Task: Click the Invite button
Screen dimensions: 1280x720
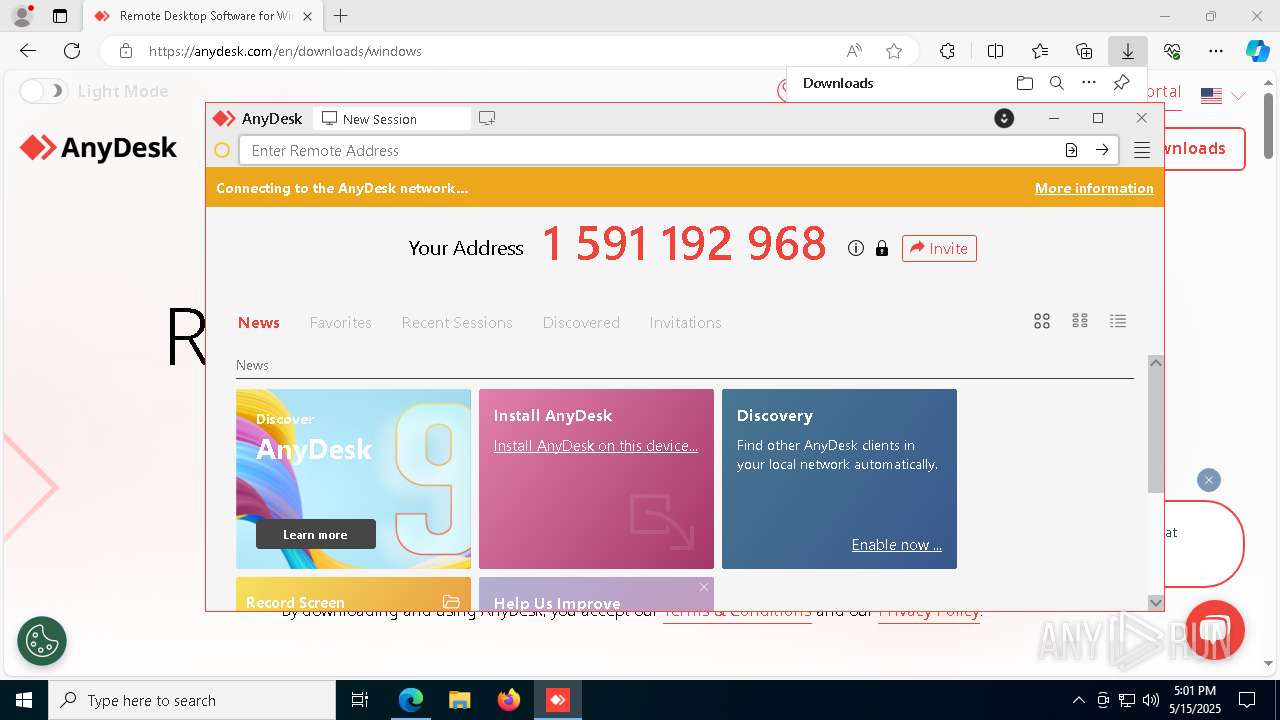Action: tap(939, 248)
